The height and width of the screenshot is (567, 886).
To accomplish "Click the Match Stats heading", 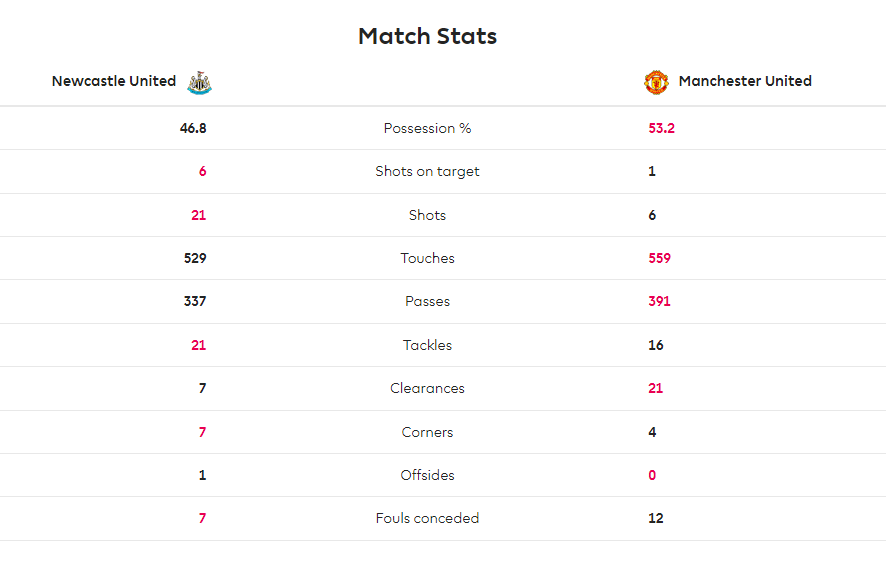I will (428, 36).
